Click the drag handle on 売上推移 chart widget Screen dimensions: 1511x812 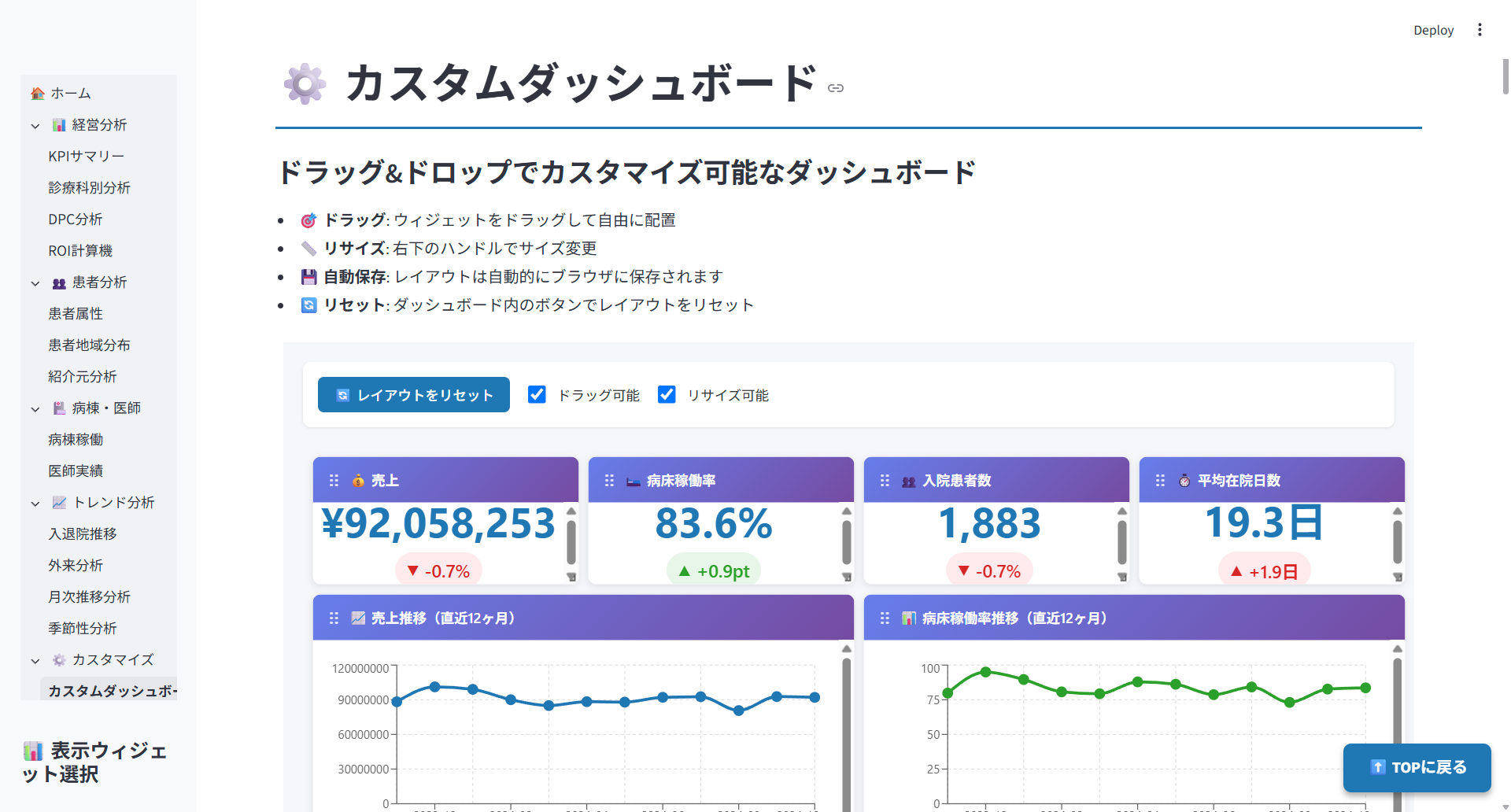334,618
